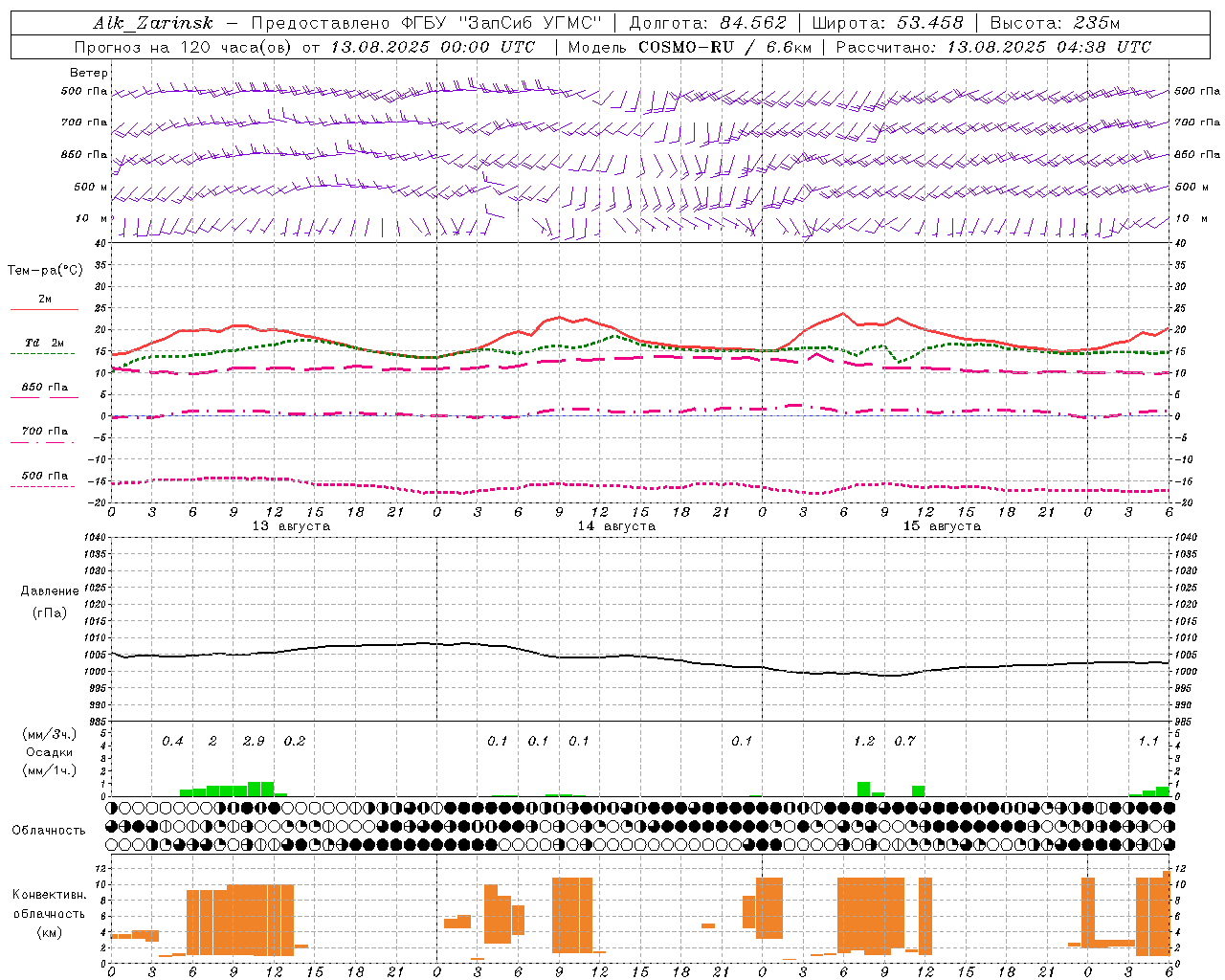
Task: Click the 1.1 precipitation value
Action: pos(1148,741)
